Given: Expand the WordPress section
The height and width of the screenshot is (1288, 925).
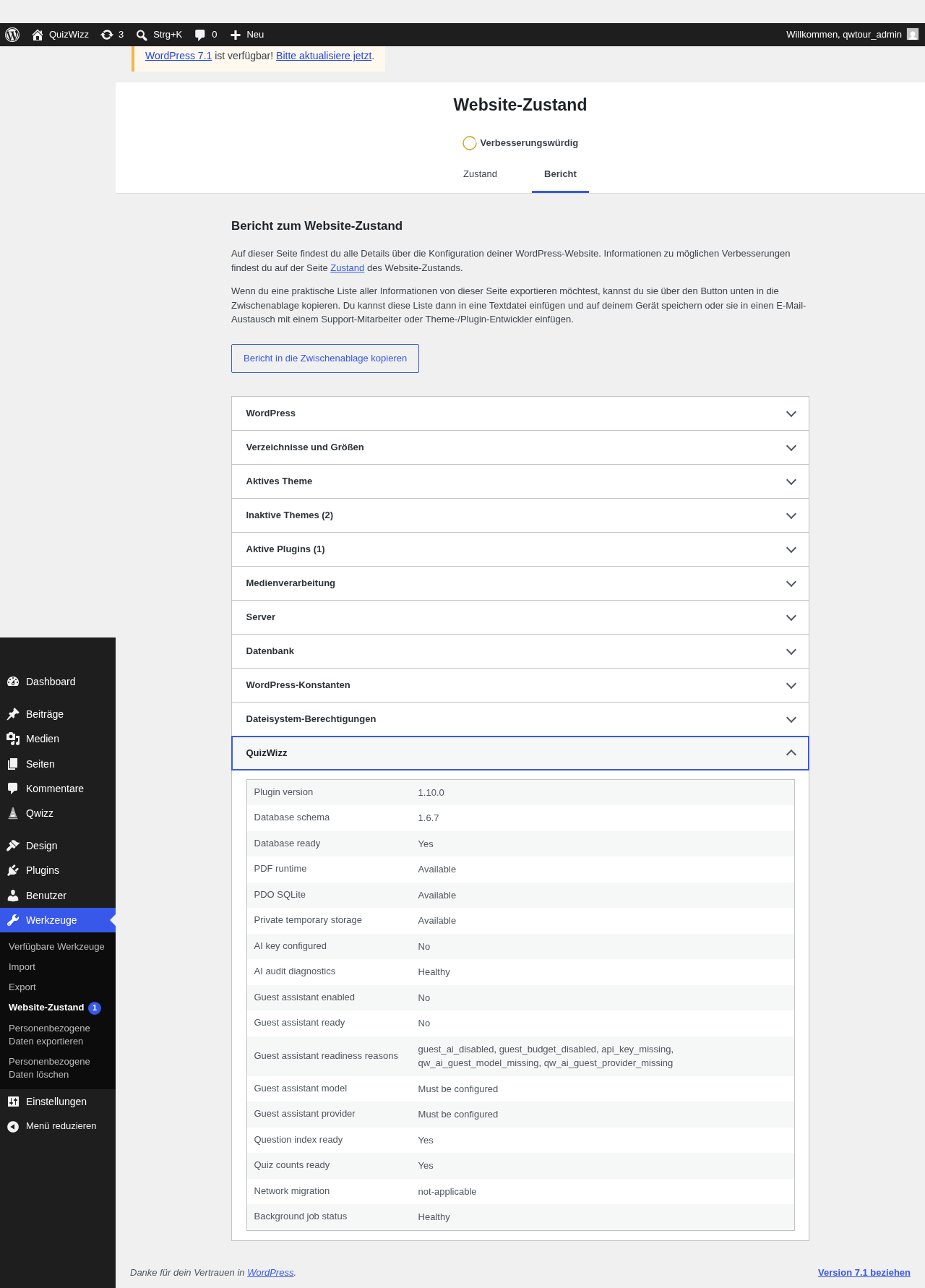Looking at the screenshot, I should click(520, 413).
